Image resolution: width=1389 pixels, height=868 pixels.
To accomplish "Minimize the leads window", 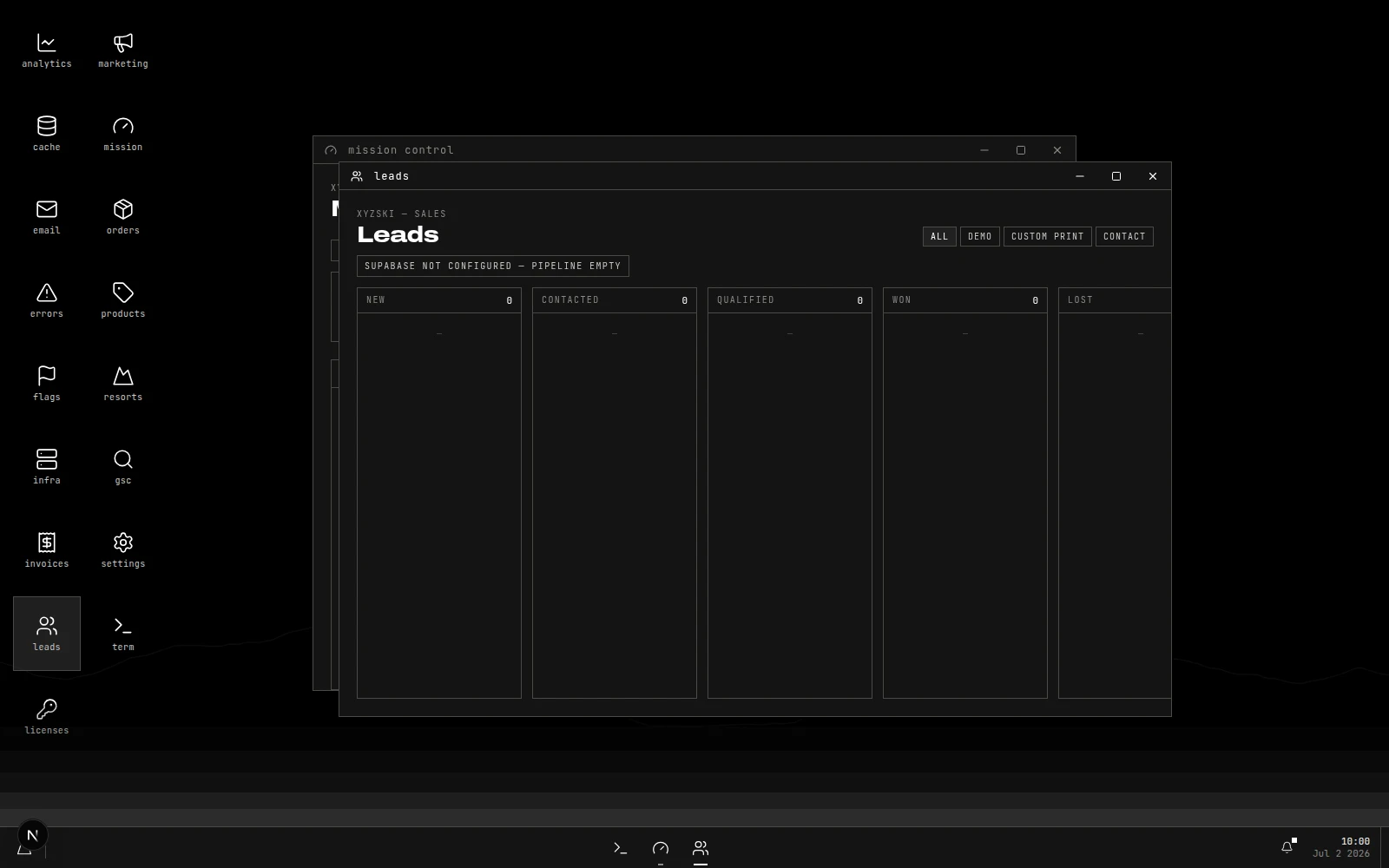I will click(x=1080, y=176).
